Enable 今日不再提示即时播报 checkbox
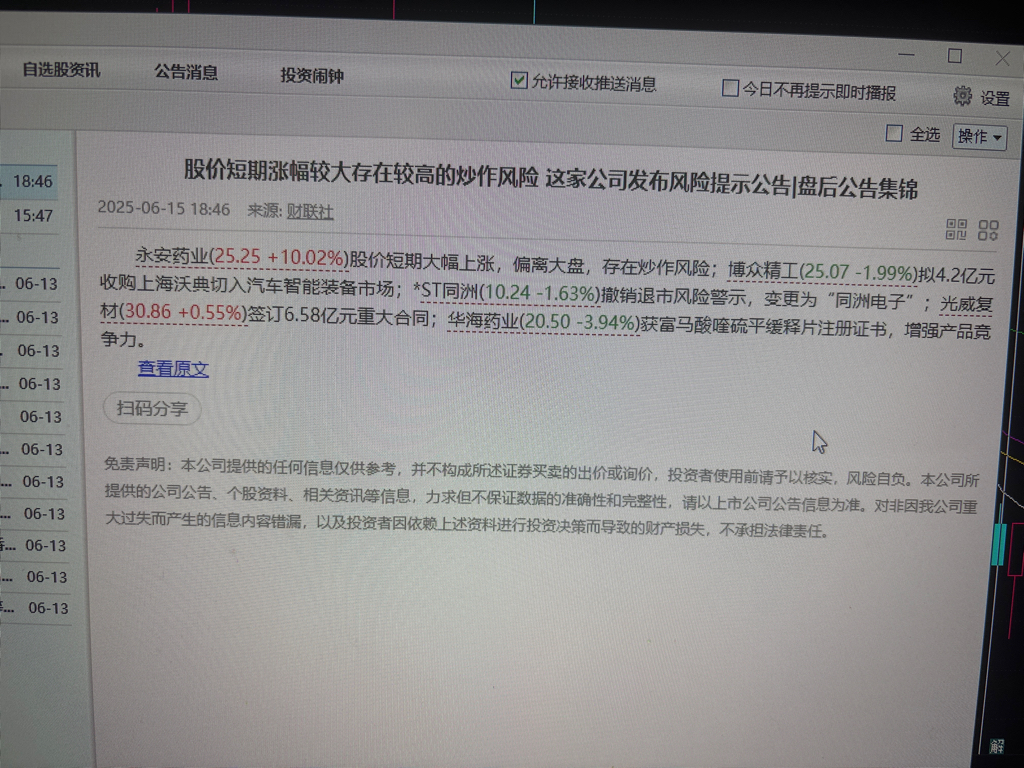This screenshot has height=768, width=1024. [x=729, y=88]
